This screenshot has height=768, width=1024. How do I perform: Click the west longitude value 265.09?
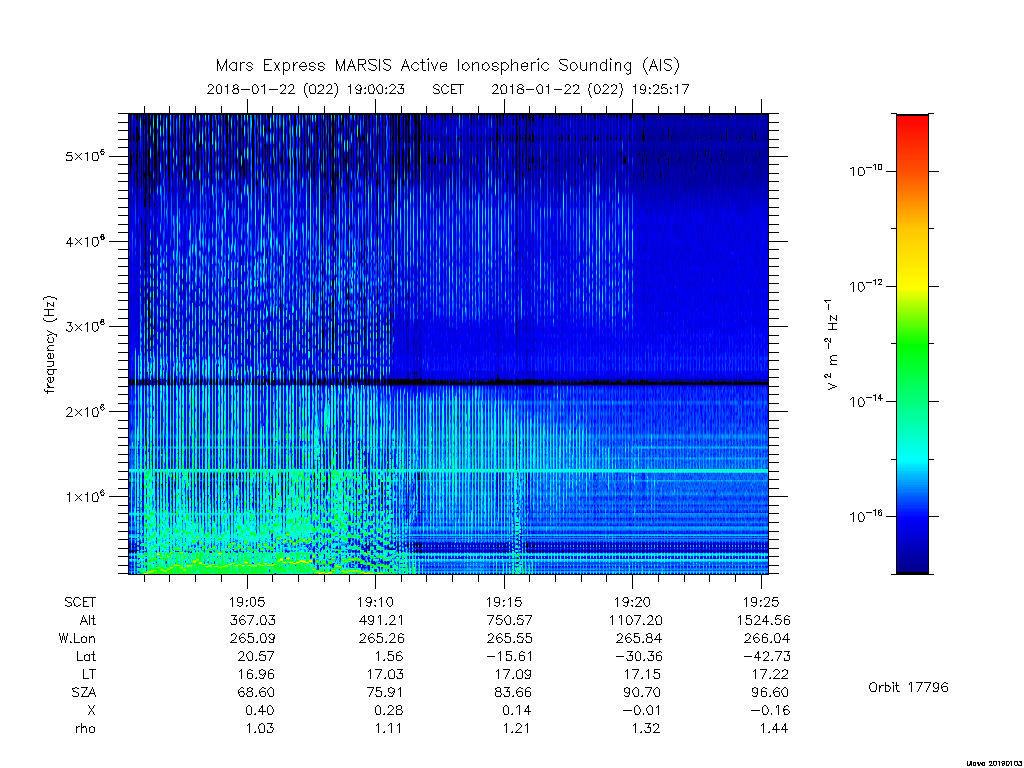pos(253,638)
